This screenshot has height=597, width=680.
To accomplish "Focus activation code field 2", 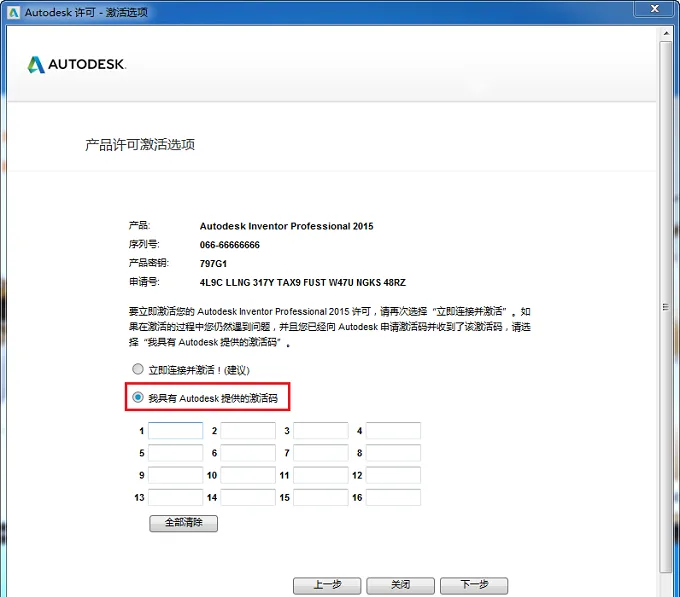I will click(248, 431).
